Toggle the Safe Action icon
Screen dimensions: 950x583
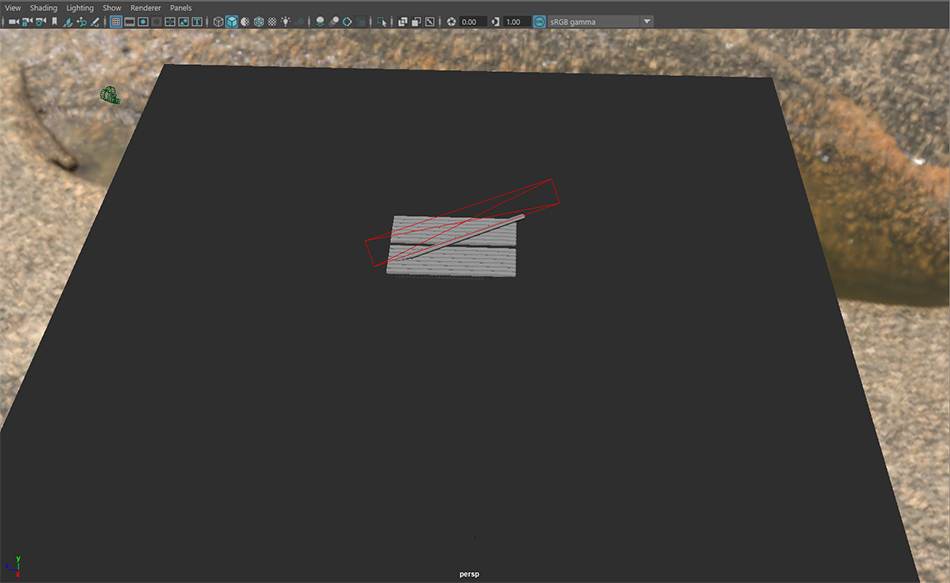pyautogui.click(x=184, y=22)
